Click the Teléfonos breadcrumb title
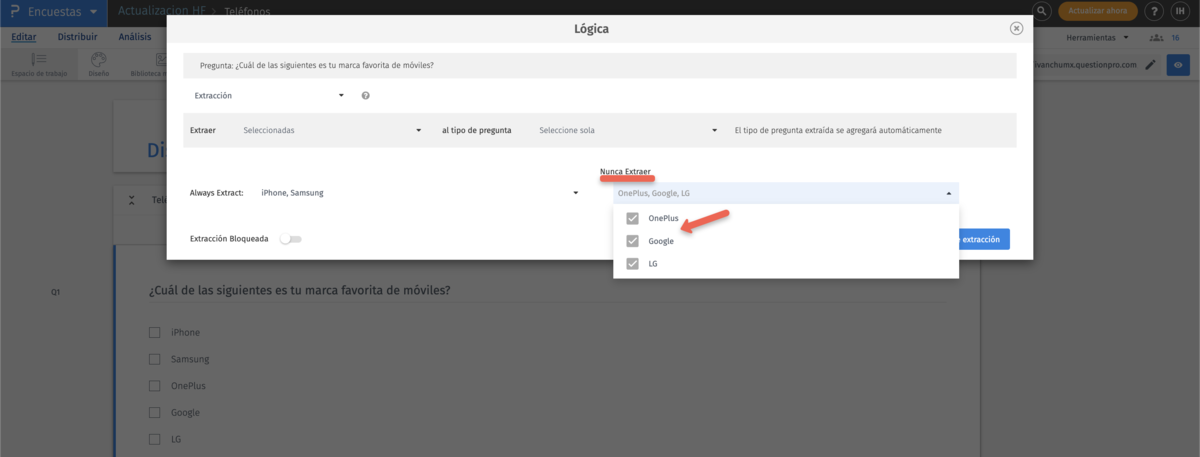1200x457 pixels. (x=245, y=11)
